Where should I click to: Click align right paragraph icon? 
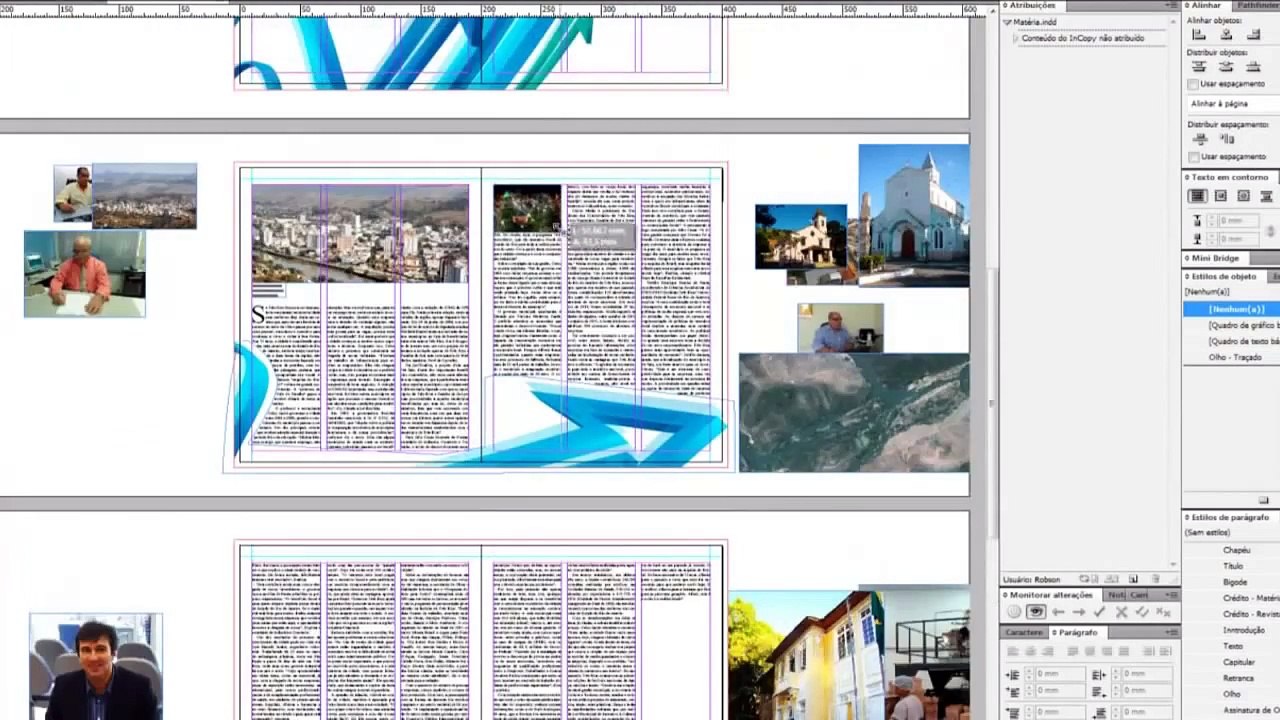coord(1048,651)
